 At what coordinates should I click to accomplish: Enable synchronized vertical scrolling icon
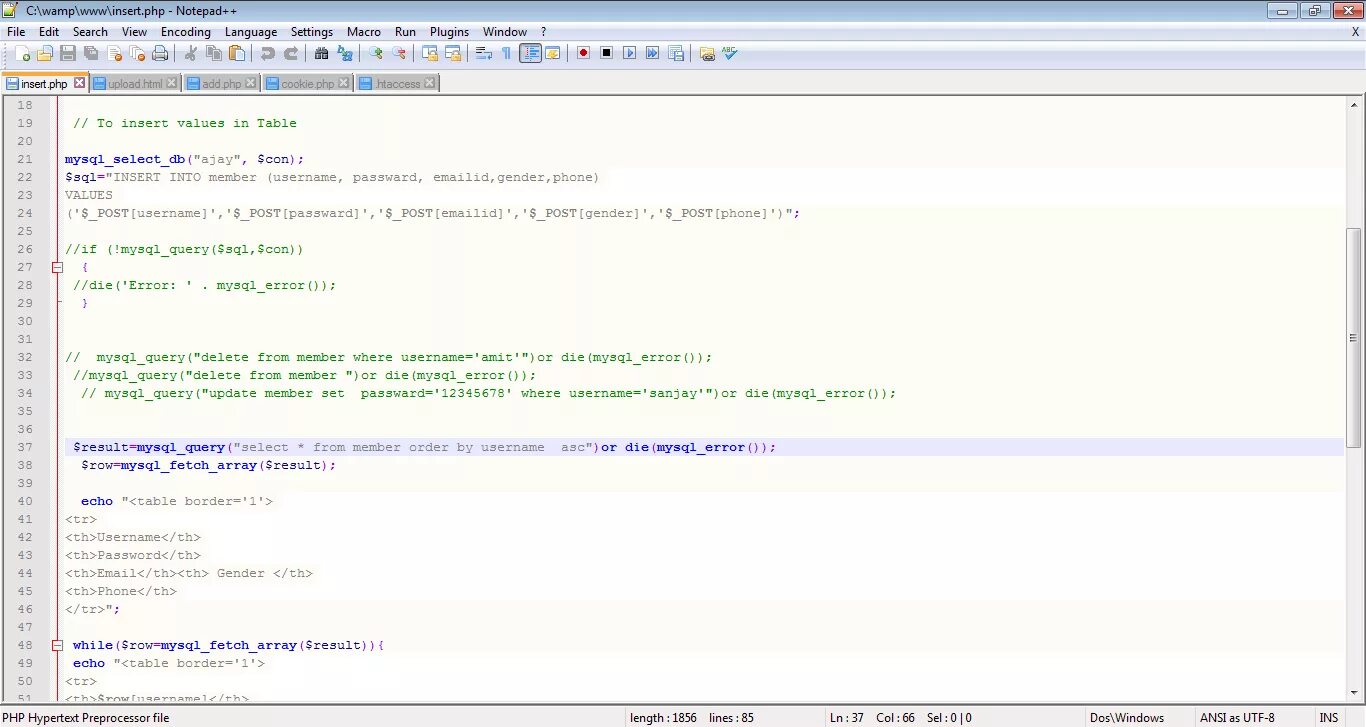429,54
